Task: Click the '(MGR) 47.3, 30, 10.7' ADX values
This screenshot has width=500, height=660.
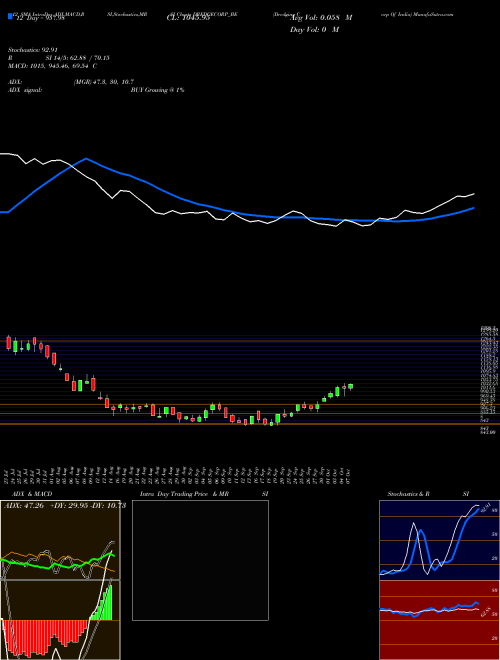Action: pos(104,82)
